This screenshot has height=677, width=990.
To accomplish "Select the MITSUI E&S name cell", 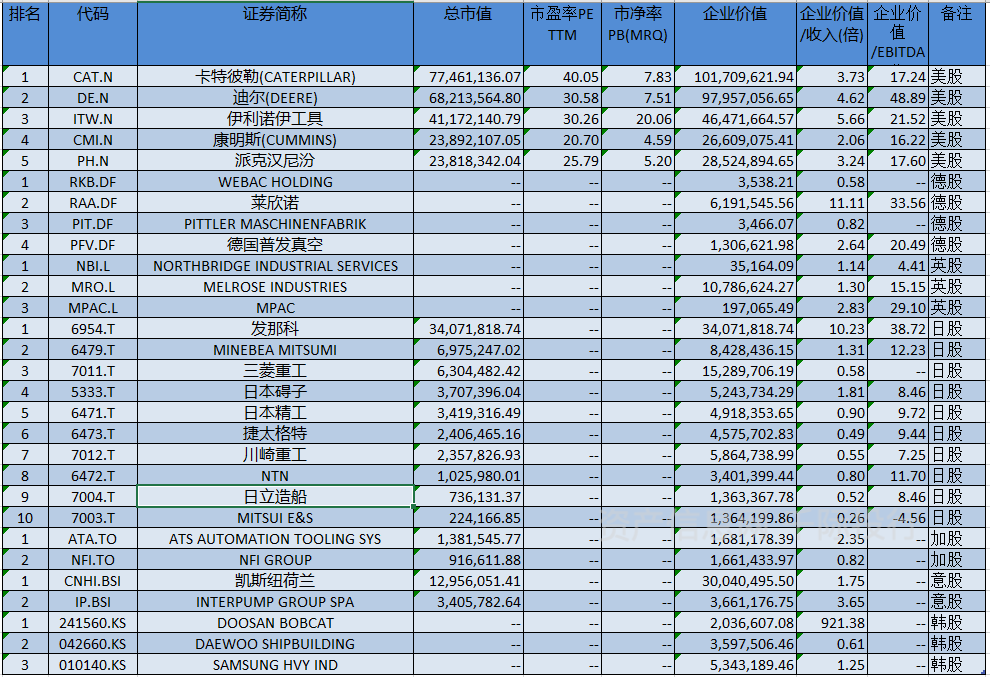I will click(x=275, y=518).
